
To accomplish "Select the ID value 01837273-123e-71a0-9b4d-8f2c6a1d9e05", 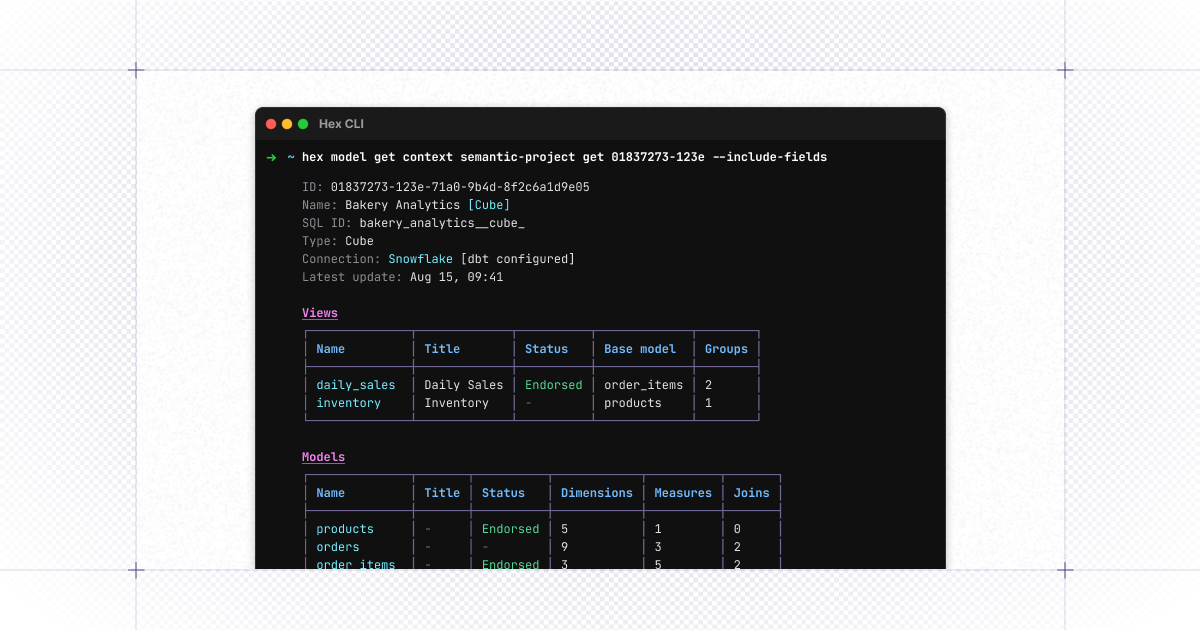I will point(460,187).
